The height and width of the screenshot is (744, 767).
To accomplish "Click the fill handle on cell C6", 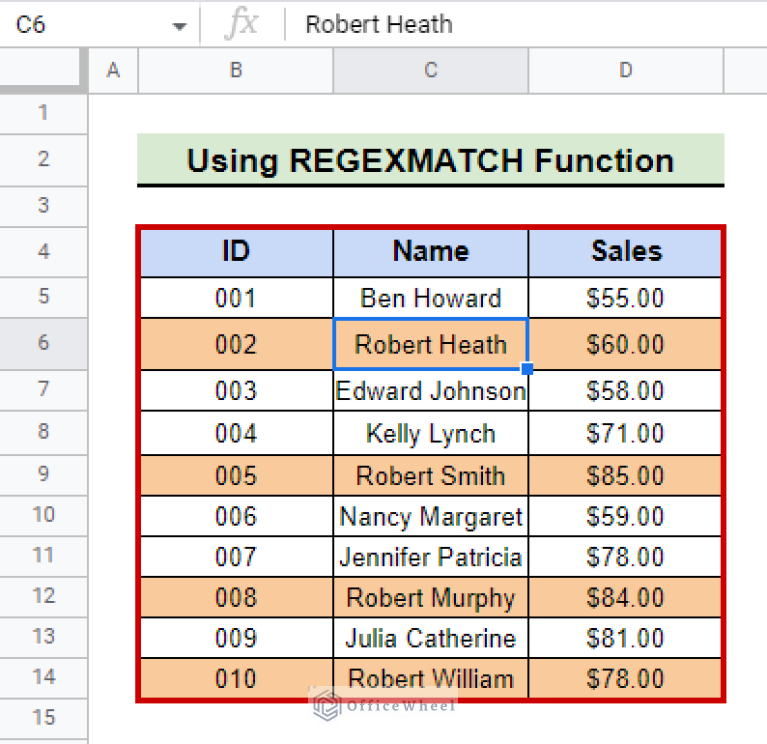I will tap(527, 369).
